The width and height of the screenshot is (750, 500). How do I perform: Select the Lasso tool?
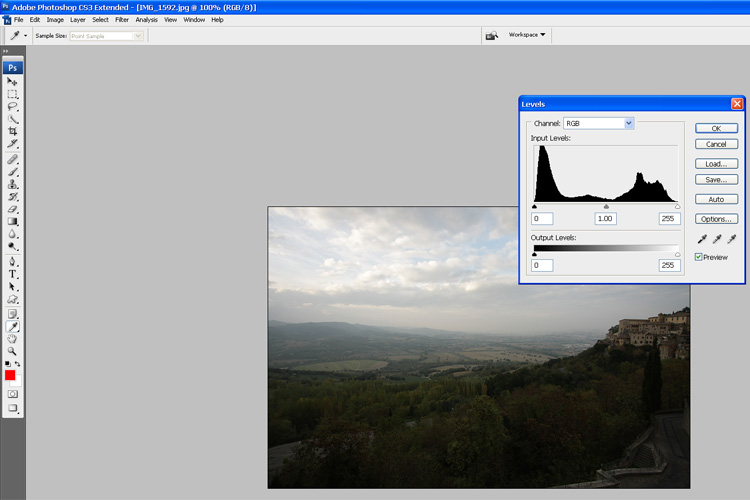point(13,106)
